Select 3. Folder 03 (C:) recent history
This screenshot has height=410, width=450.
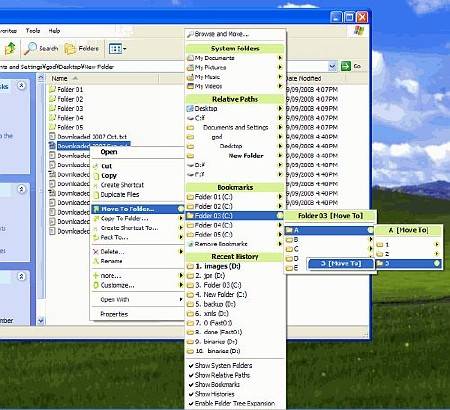(x=235, y=285)
